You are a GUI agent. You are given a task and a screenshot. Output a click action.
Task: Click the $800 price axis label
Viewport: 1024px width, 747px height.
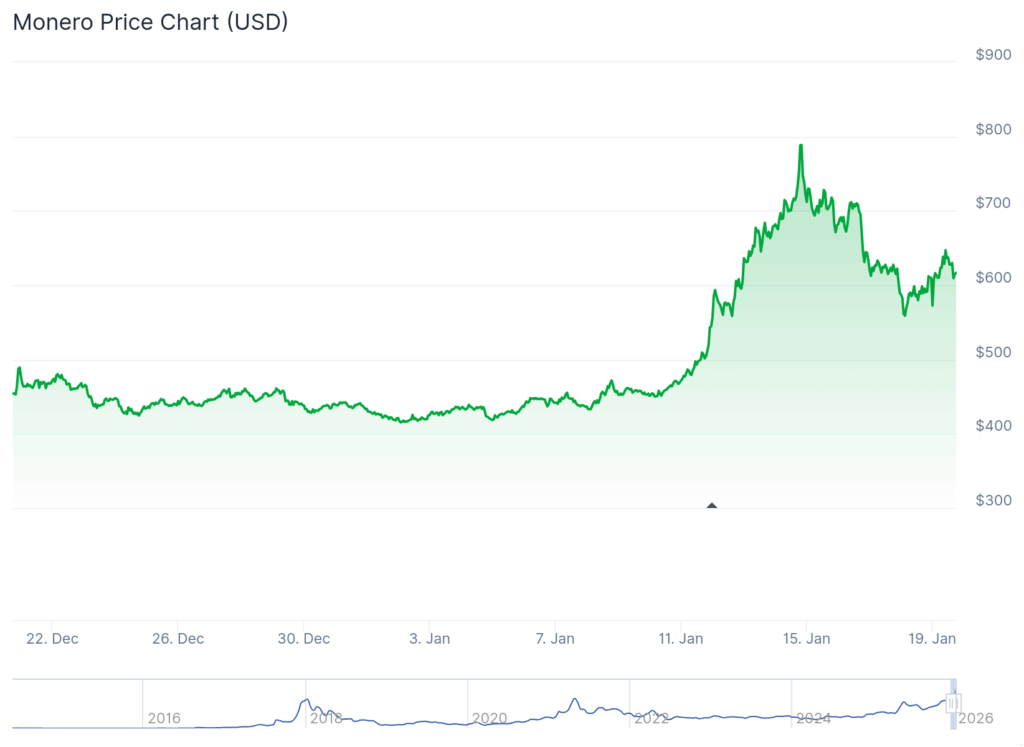click(993, 129)
